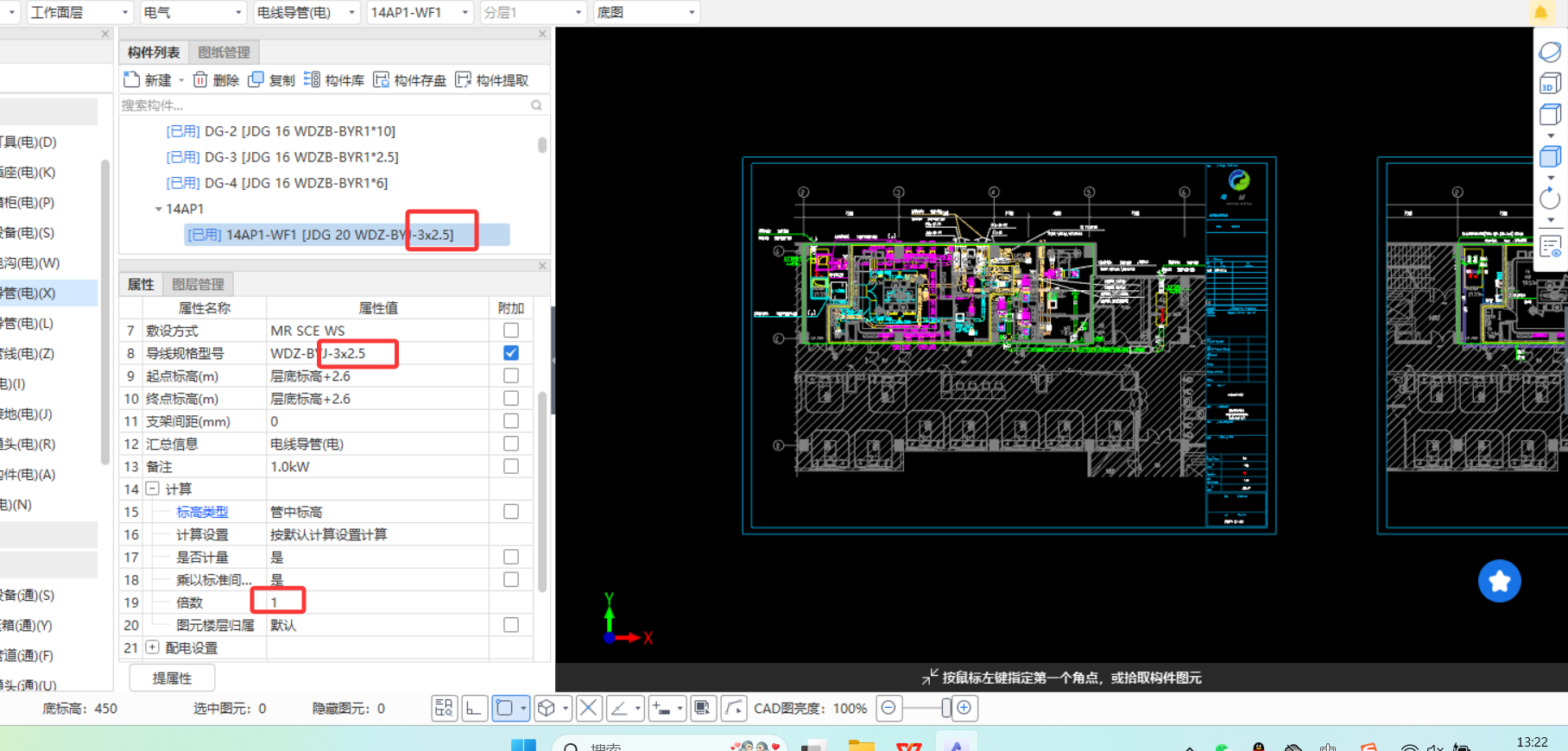Viewport: 1568px width, 751px height.
Task: Click the blue star floating button
Action: [x=1499, y=581]
